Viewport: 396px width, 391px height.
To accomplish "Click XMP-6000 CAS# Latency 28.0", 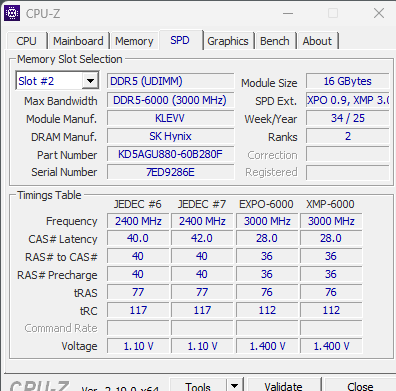I will (331, 238).
